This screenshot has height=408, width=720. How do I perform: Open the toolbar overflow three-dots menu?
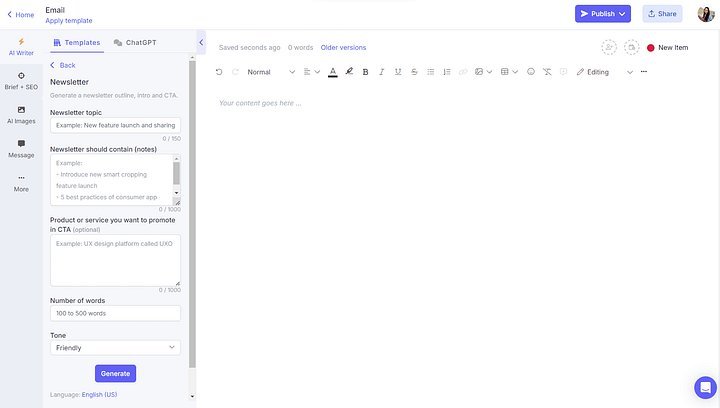pos(644,72)
